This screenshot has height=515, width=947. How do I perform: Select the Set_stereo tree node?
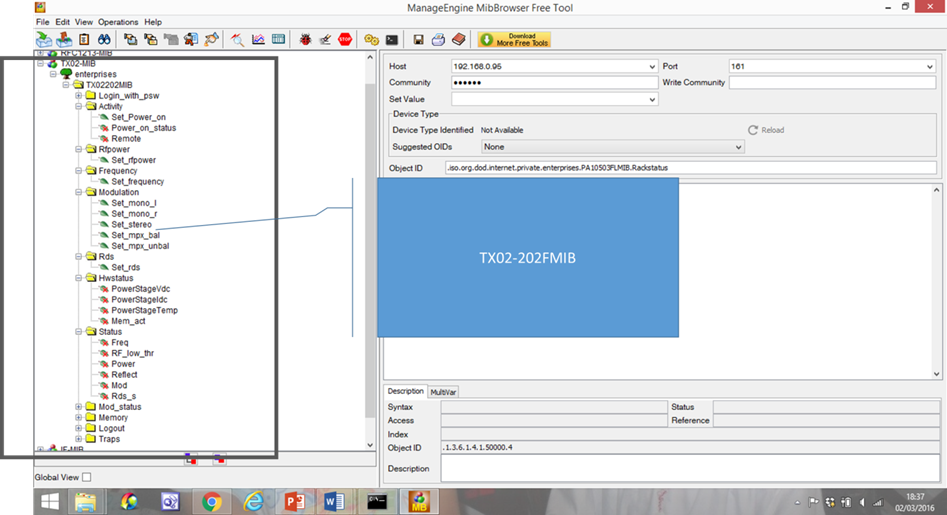(x=131, y=225)
